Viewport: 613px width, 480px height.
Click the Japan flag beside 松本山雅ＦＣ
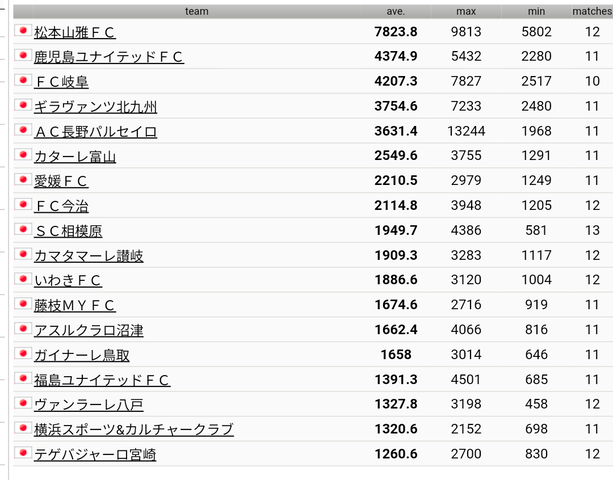[x=23, y=31]
